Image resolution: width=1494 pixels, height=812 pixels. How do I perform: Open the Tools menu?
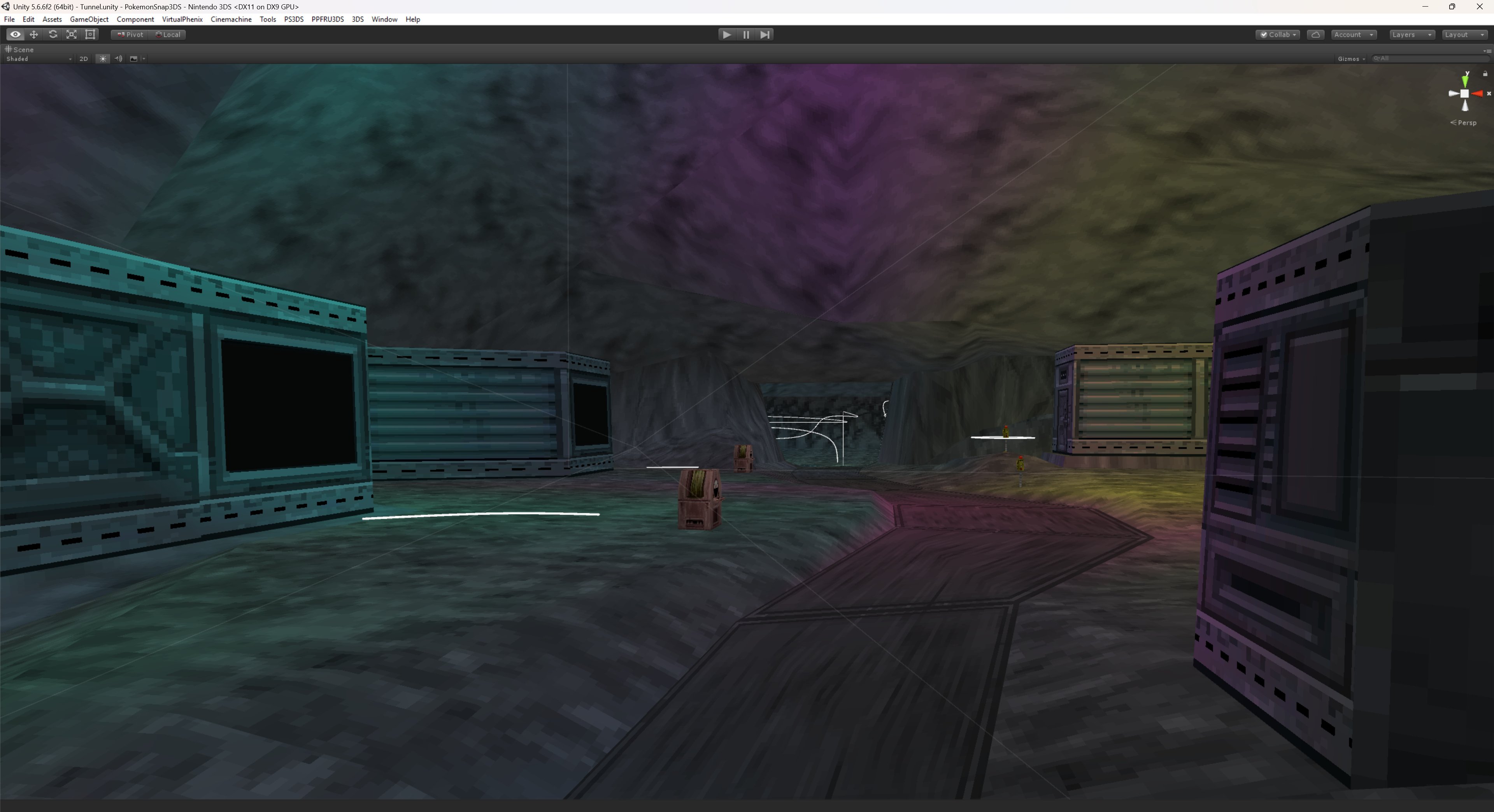coord(267,19)
